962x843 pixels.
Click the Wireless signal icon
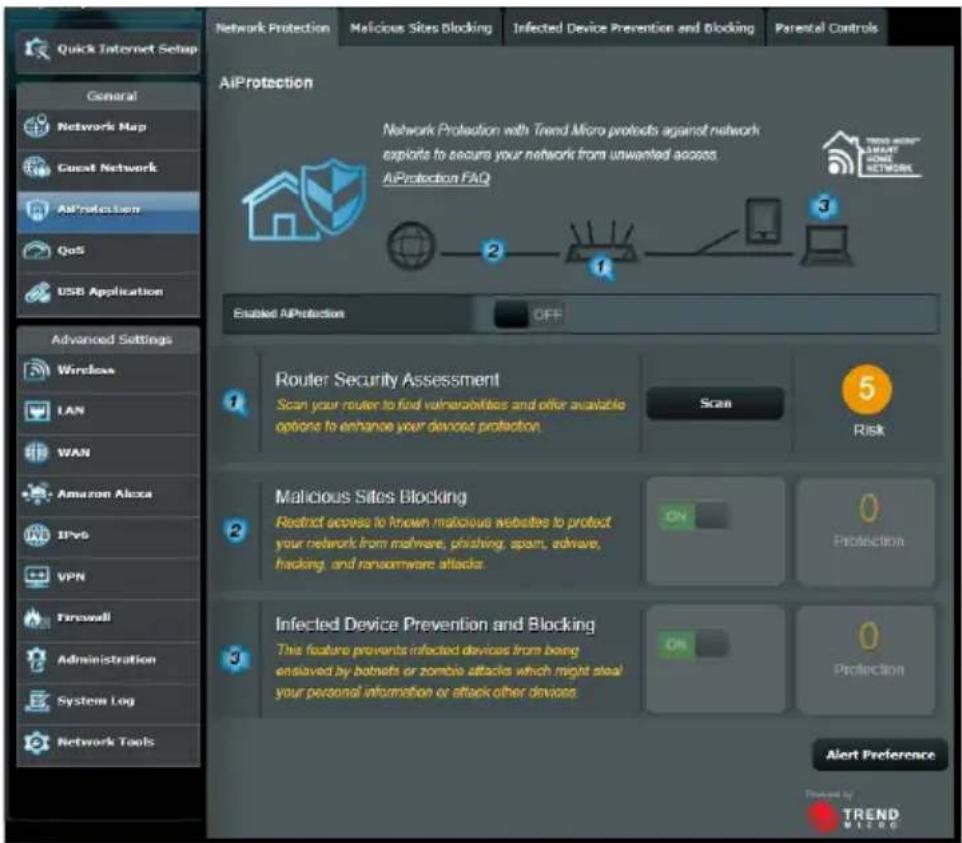pyautogui.click(x=36, y=370)
